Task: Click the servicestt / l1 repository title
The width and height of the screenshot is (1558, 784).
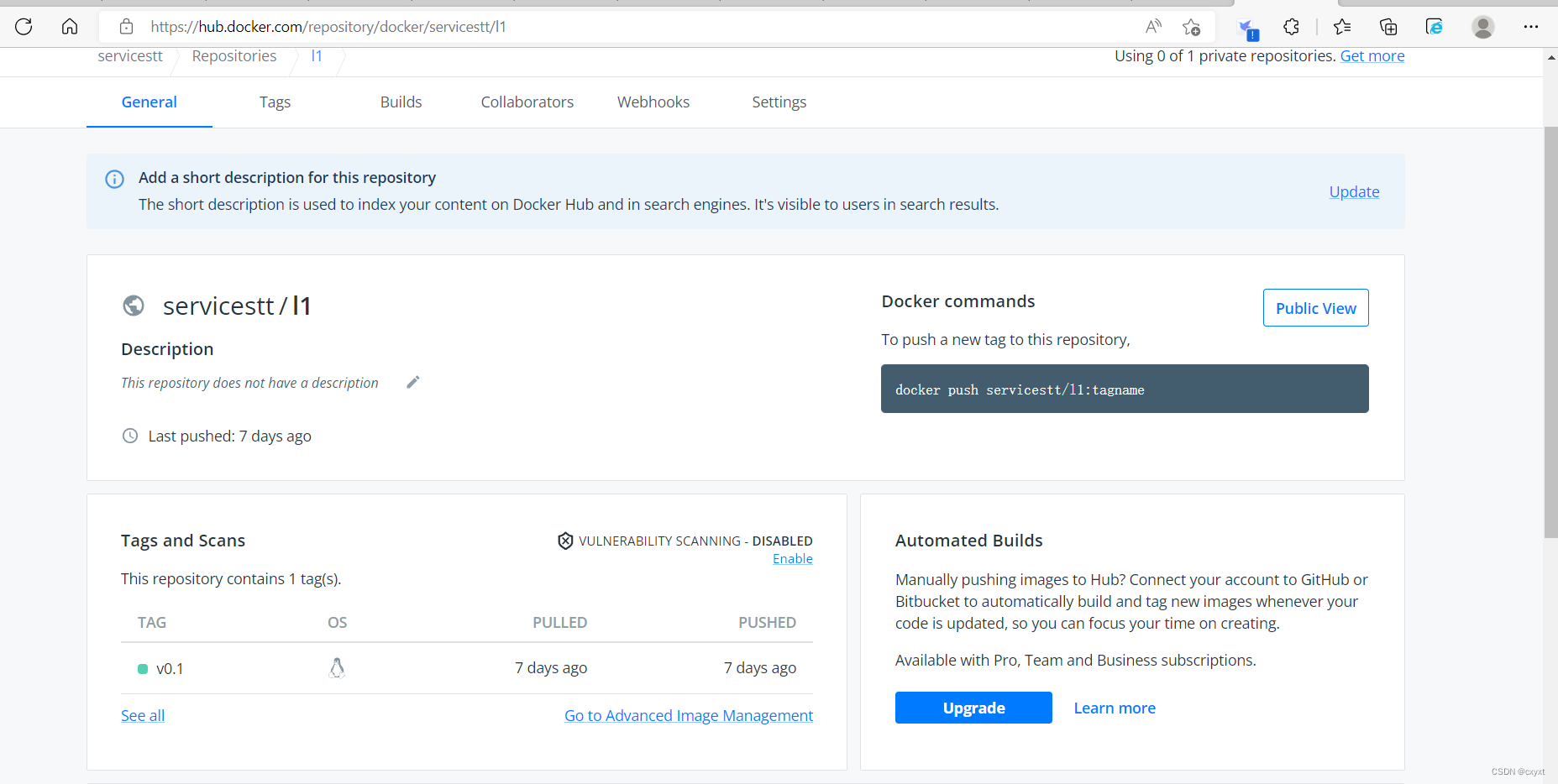Action: click(237, 306)
